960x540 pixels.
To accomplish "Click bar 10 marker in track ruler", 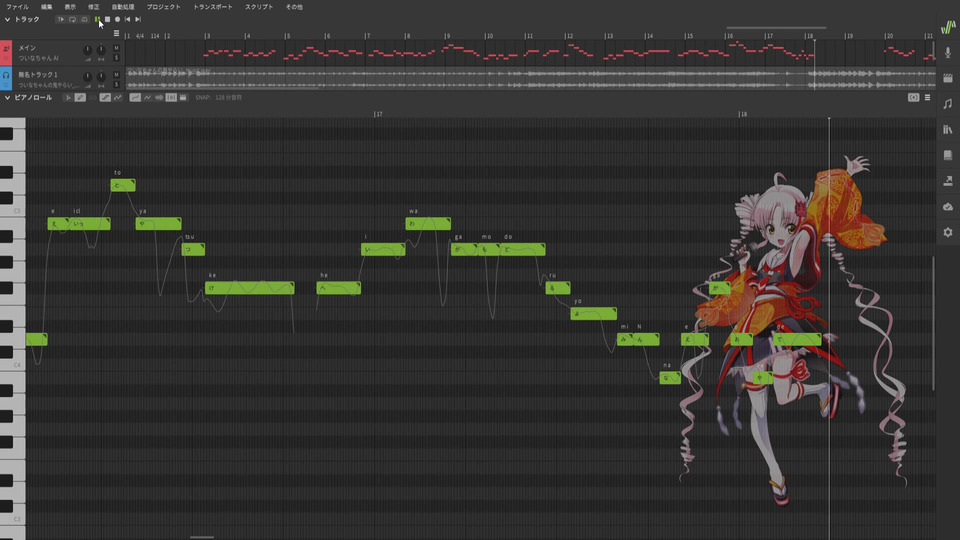I will pyautogui.click(x=489, y=36).
